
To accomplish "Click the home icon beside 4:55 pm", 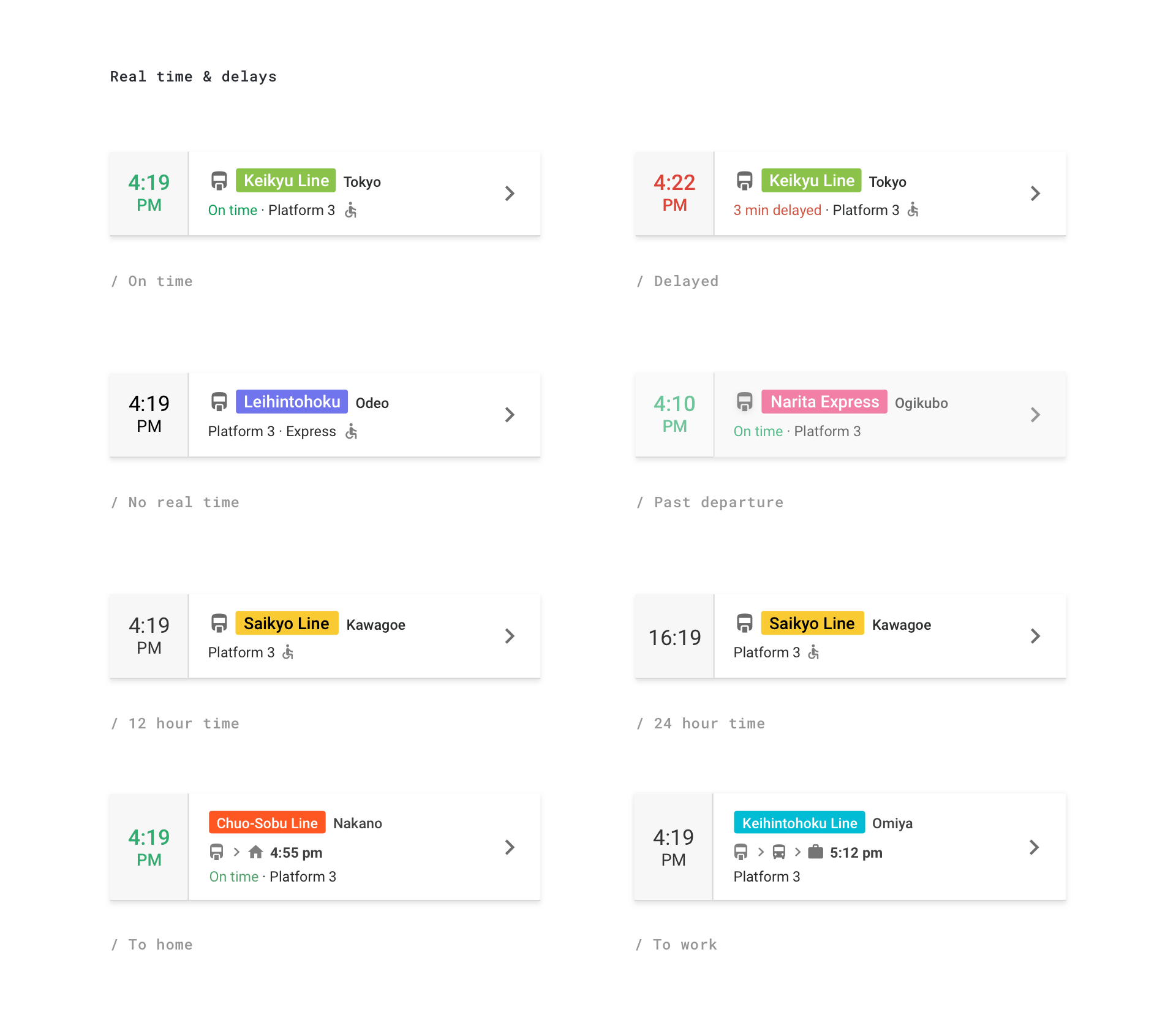I will (x=256, y=852).
